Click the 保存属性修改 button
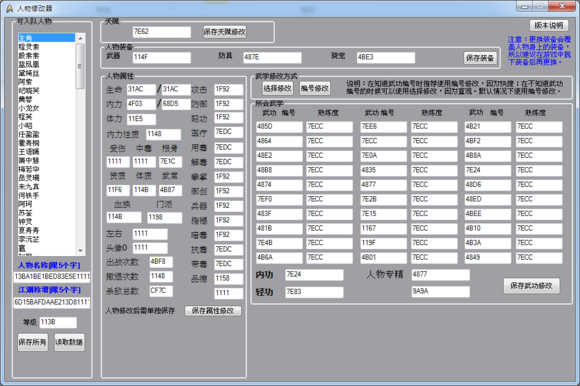580x386 pixels. pos(213,311)
